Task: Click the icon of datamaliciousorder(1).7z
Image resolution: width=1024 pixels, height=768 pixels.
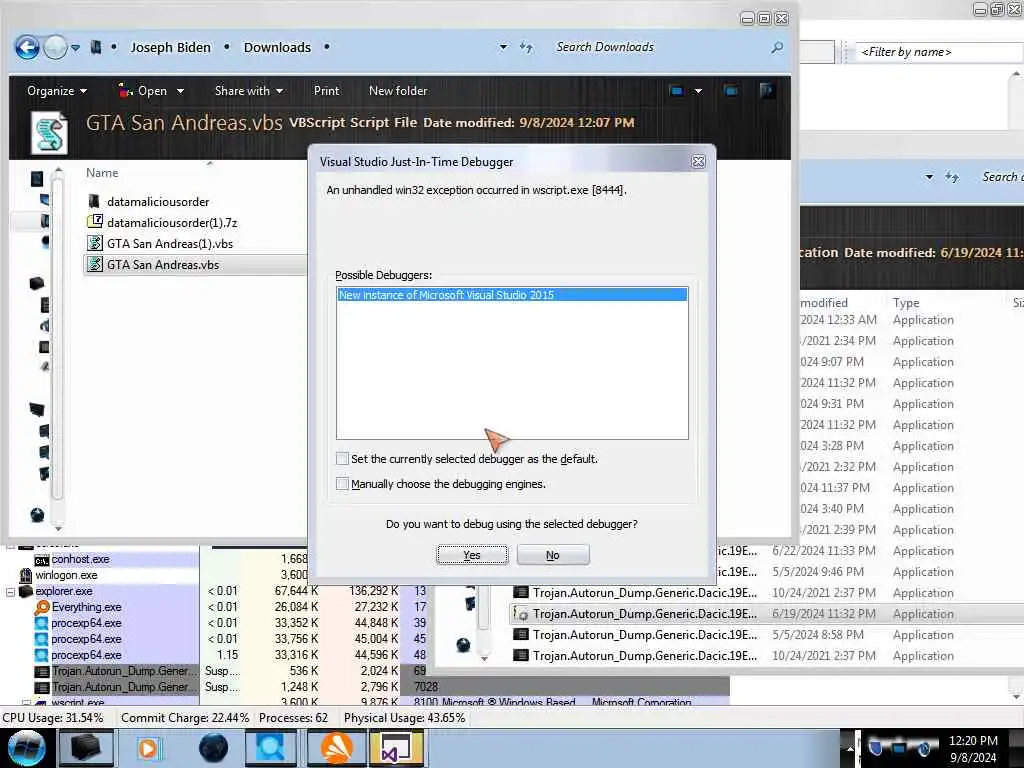Action: pos(95,221)
